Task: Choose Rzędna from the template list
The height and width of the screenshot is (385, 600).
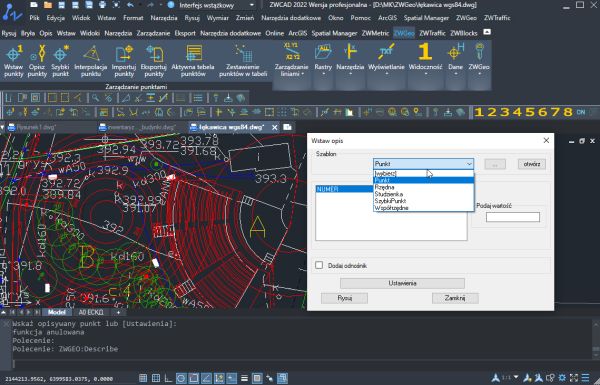Action: pos(423,187)
